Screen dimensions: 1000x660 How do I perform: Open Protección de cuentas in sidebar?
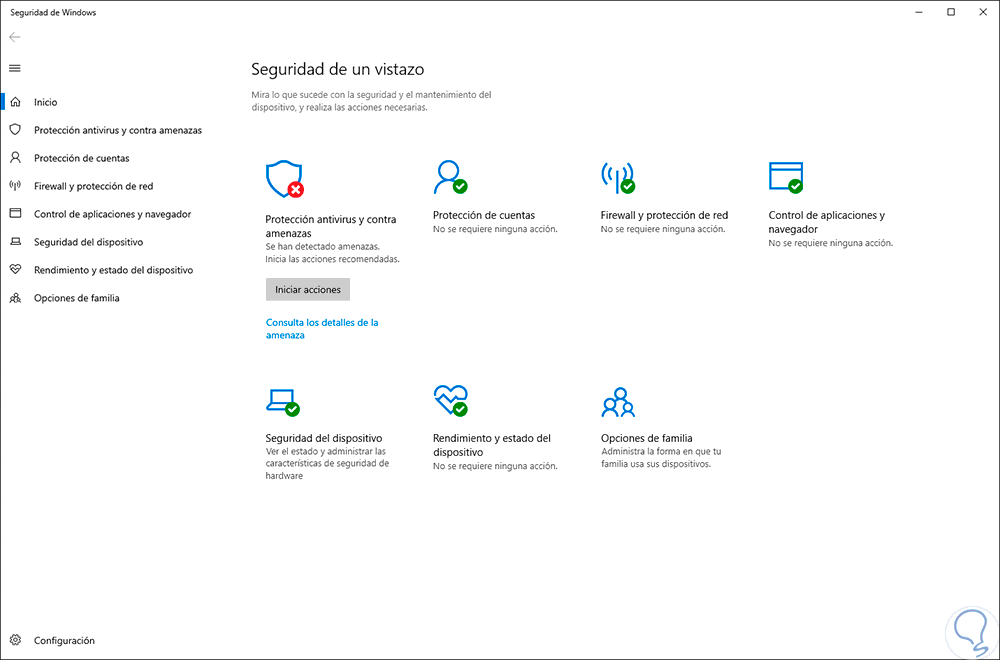[x=82, y=158]
